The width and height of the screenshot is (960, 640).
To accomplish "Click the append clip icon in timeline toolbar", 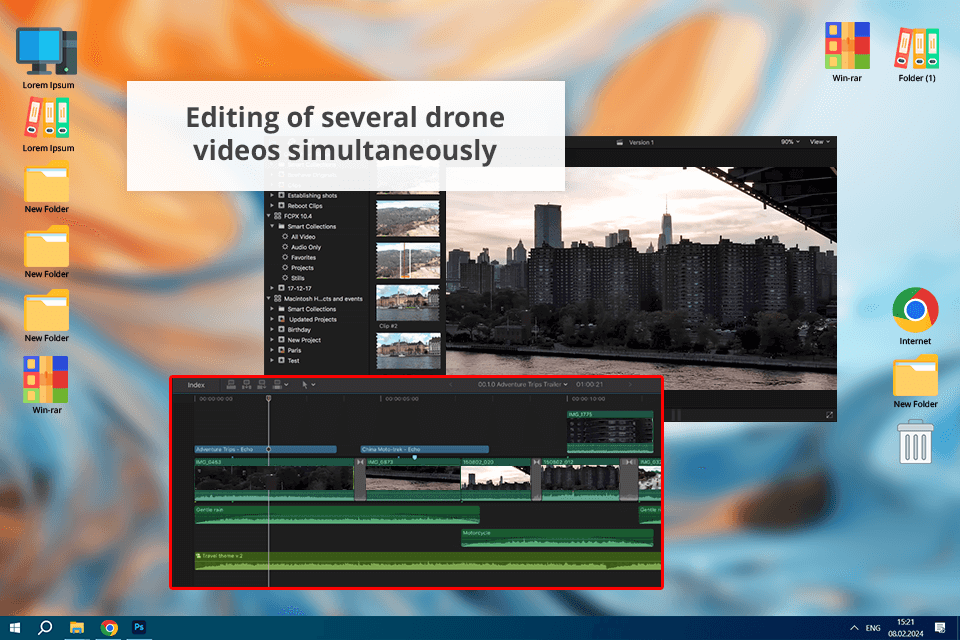I will [262, 385].
